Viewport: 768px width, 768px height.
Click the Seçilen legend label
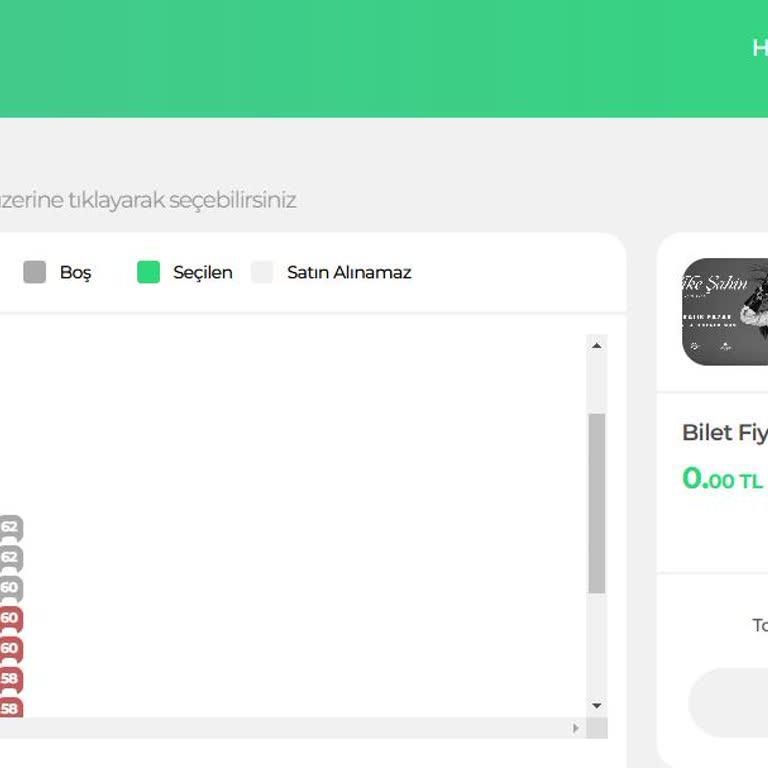coord(203,272)
